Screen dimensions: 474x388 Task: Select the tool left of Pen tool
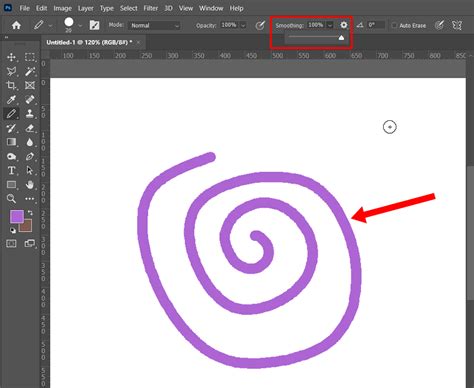click(x=11, y=156)
